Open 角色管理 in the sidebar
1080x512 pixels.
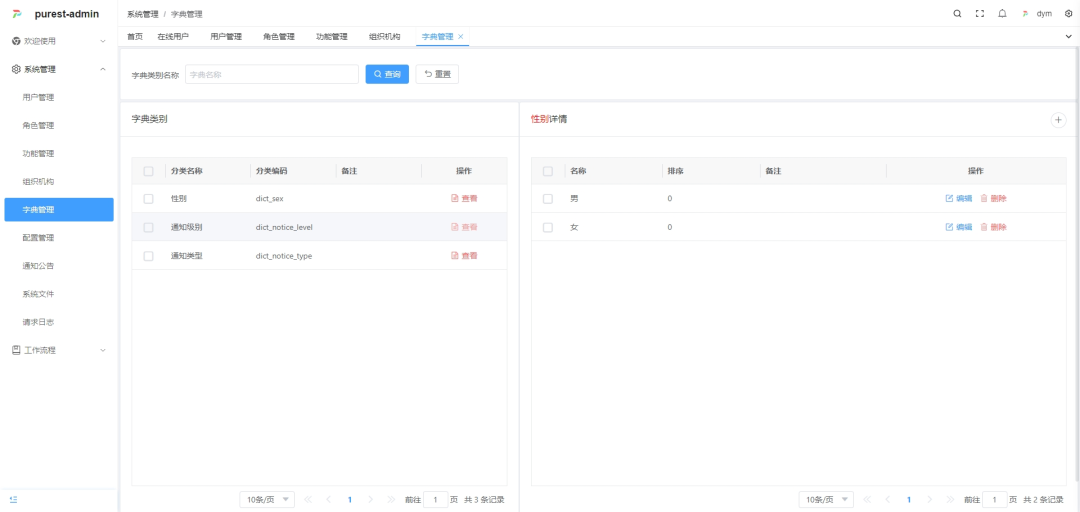[59, 125]
